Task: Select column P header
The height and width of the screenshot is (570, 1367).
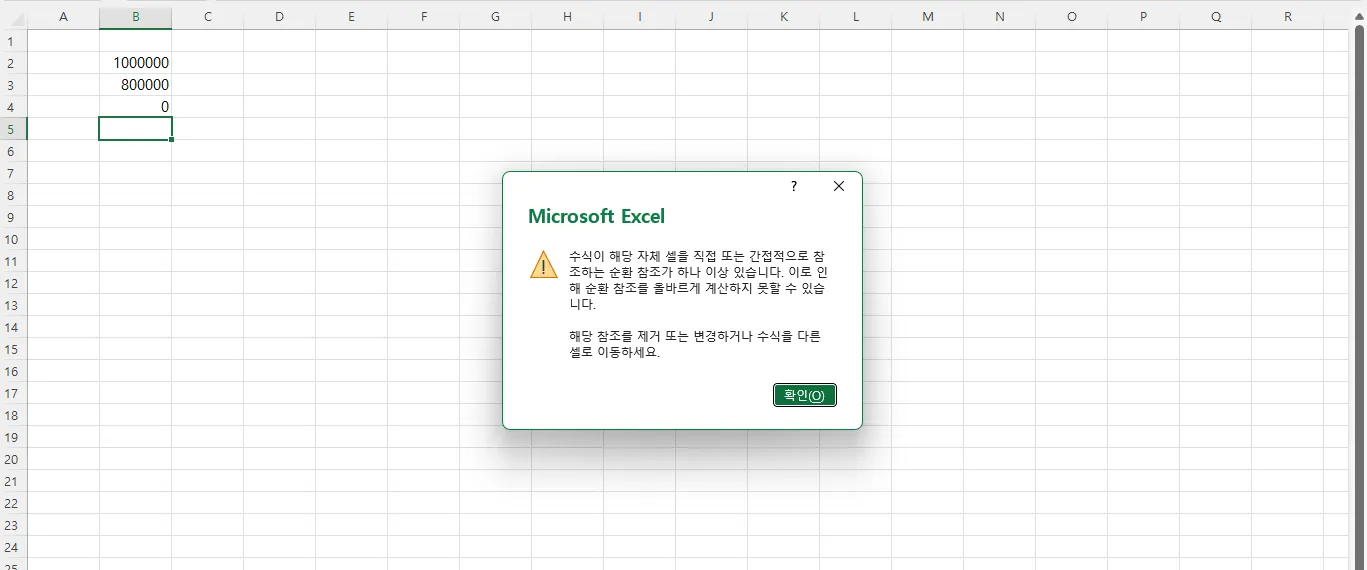Action: pos(1143,17)
